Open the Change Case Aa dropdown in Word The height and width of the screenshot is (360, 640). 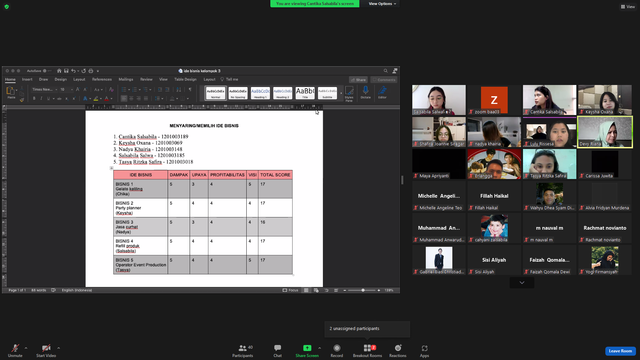98,89
